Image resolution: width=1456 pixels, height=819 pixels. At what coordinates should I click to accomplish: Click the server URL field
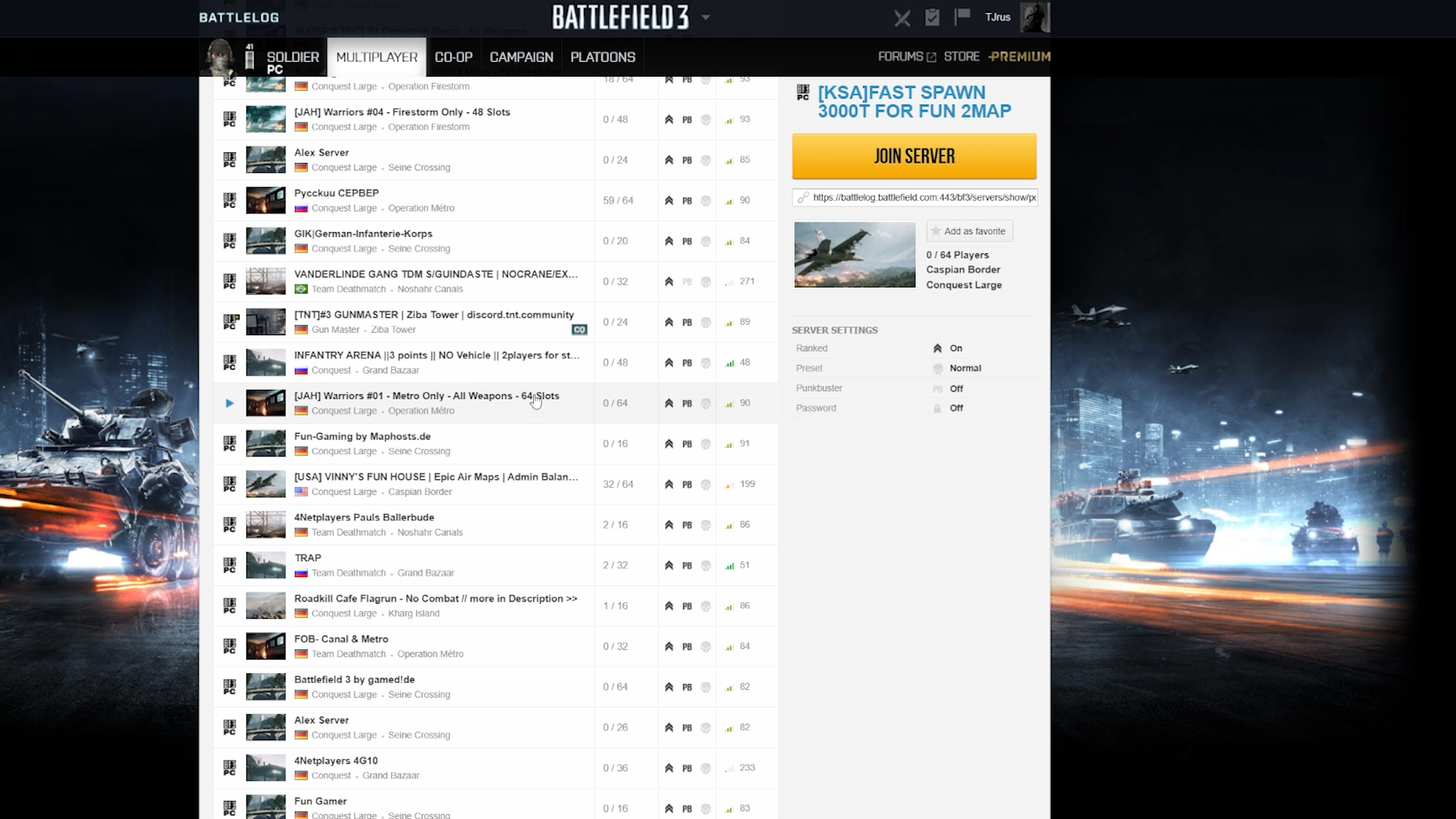pyautogui.click(x=922, y=197)
